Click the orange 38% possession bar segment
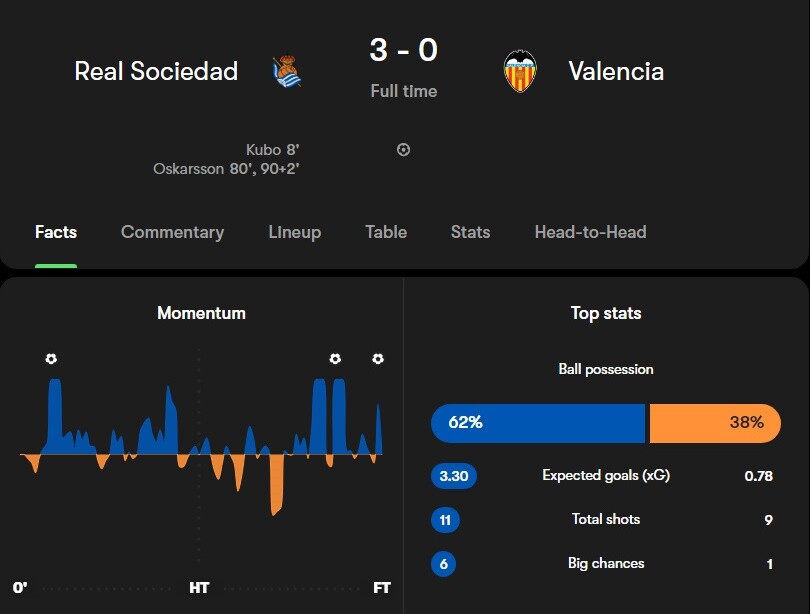This screenshot has width=810, height=614. click(x=714, y=423)
